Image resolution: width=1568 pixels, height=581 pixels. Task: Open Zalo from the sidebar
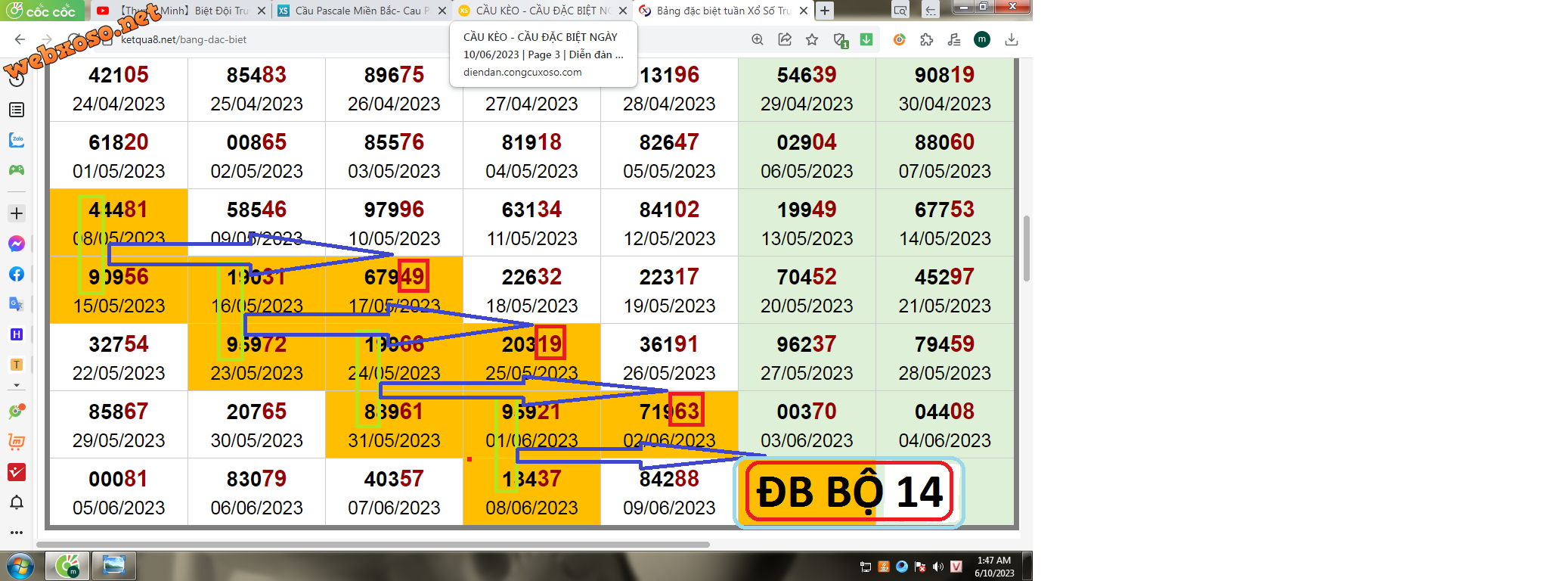click(x=17, y=140)
